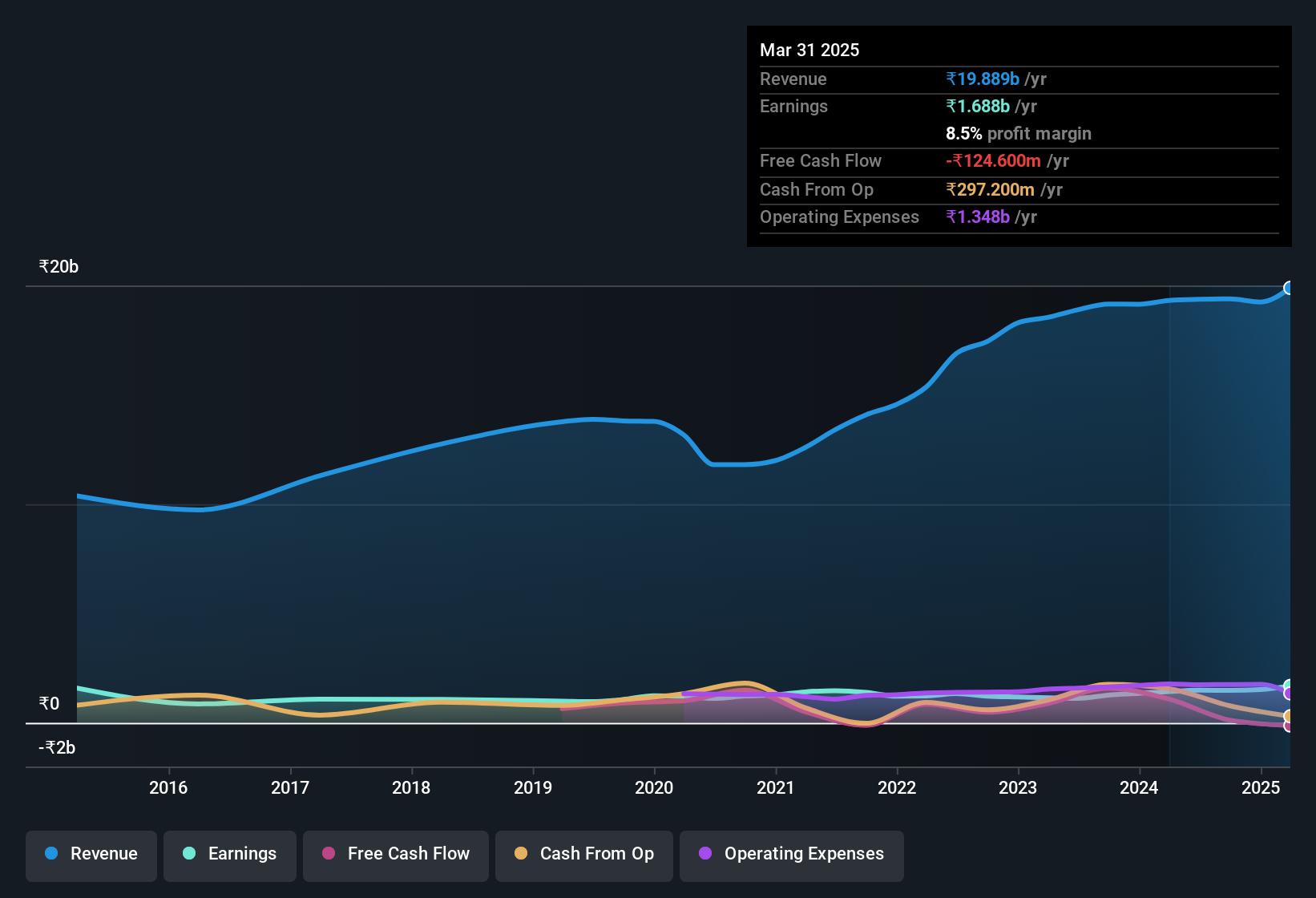Toggle Cash From Op legend button
The height and width of the screenshot is (898, 1316).
(x=584, y=855)
